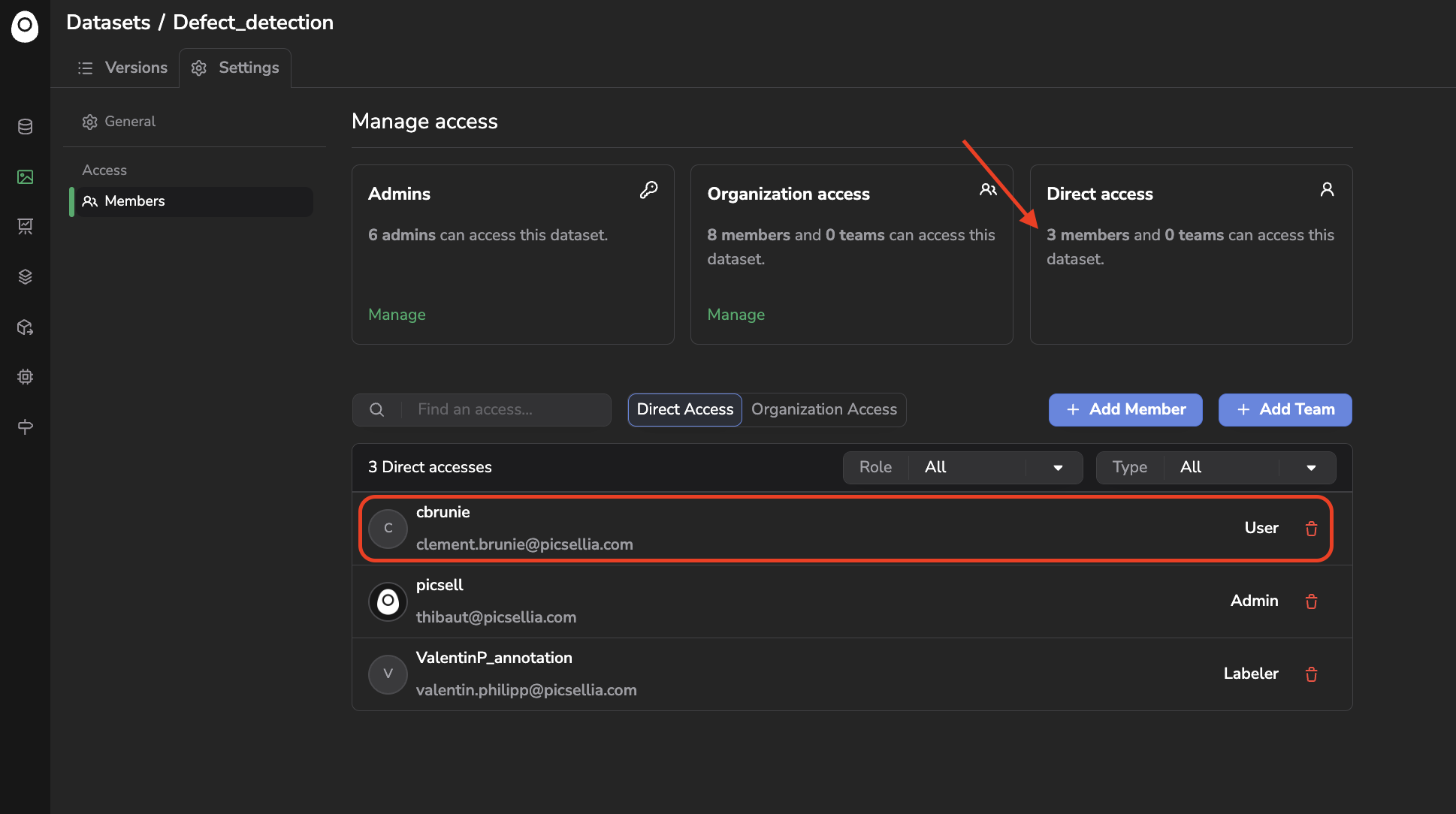Open the signpost sidebar icon

[x=25, y=427]
